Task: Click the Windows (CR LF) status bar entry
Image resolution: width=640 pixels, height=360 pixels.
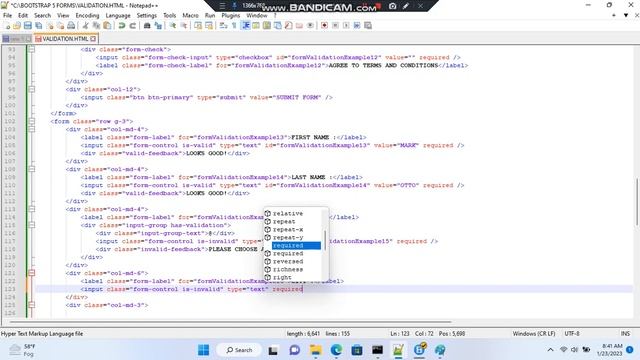Action: [534, 333]
